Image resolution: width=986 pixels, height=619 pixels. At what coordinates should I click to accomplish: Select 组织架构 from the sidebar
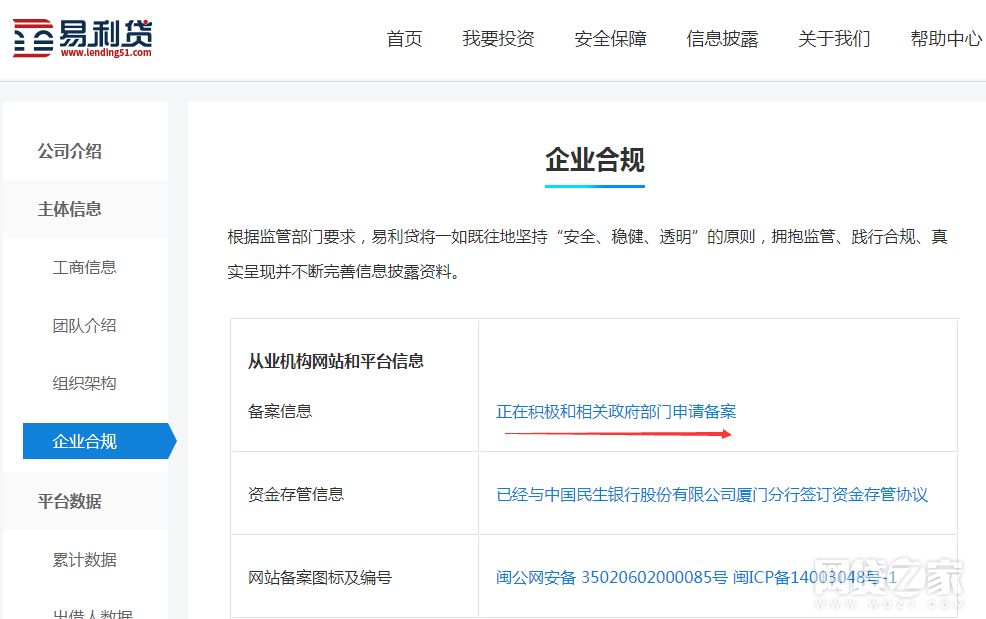84,383
